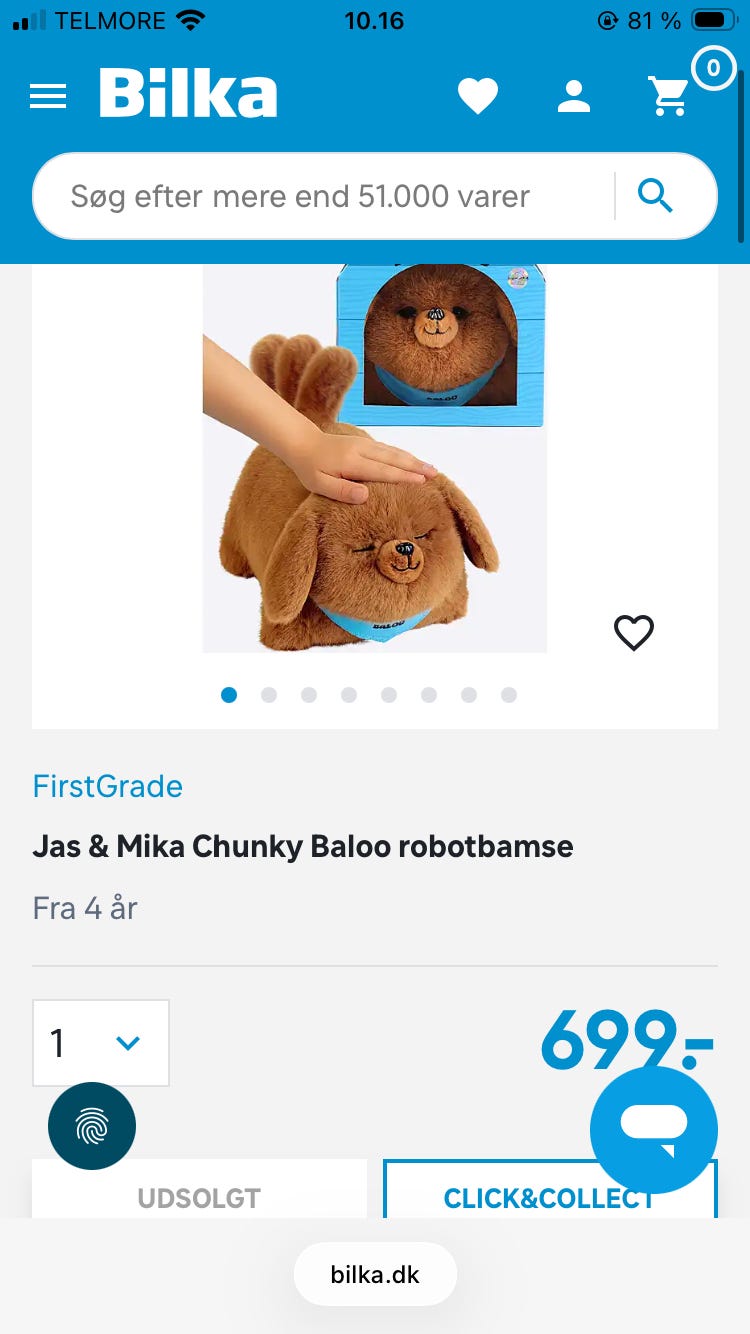Select the fifth image carousel dot
Screen dimensions: 750x1334
(389, 695)
